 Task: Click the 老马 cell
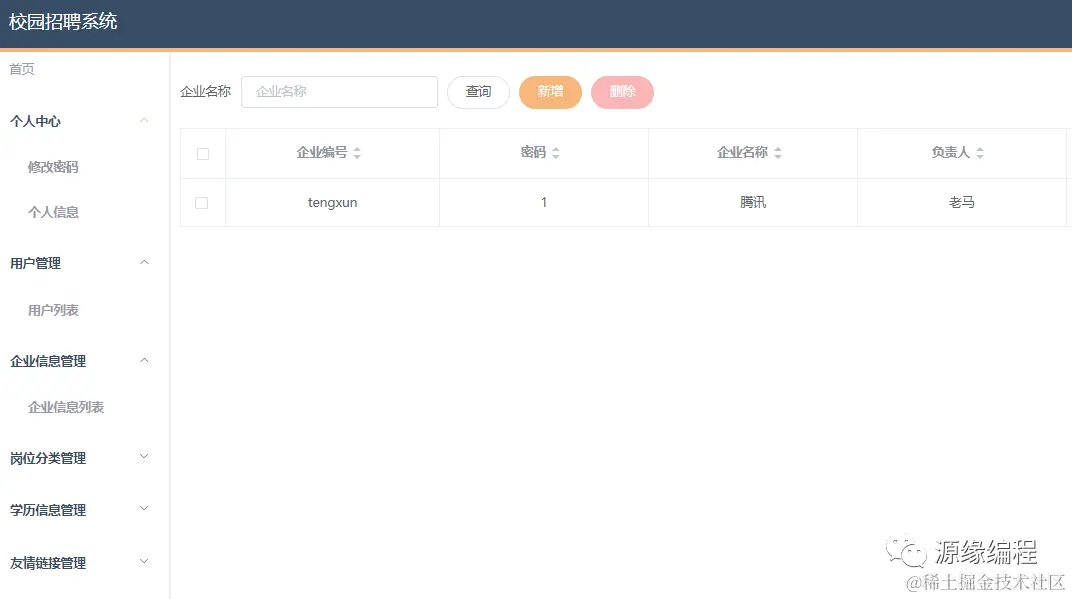[x=961, y=202]
